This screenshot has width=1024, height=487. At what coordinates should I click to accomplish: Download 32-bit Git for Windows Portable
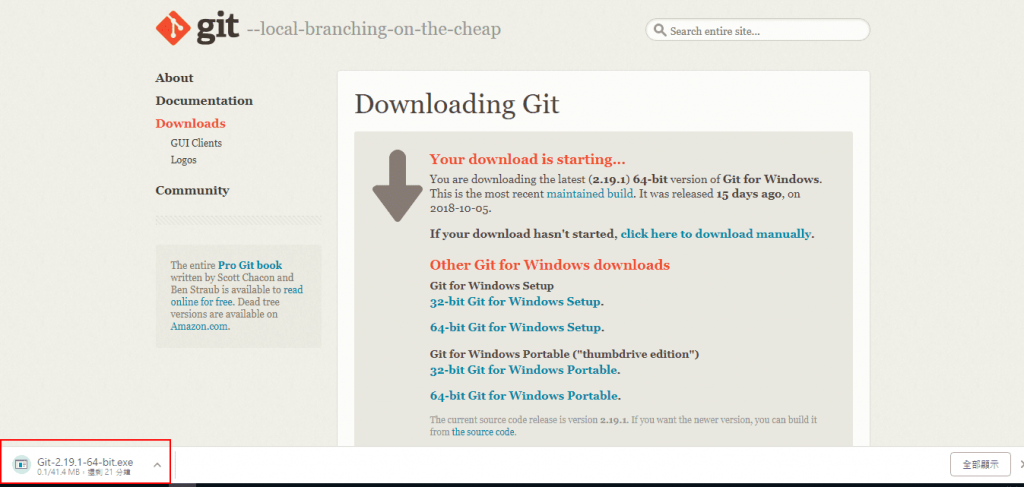tap(524, 370)
